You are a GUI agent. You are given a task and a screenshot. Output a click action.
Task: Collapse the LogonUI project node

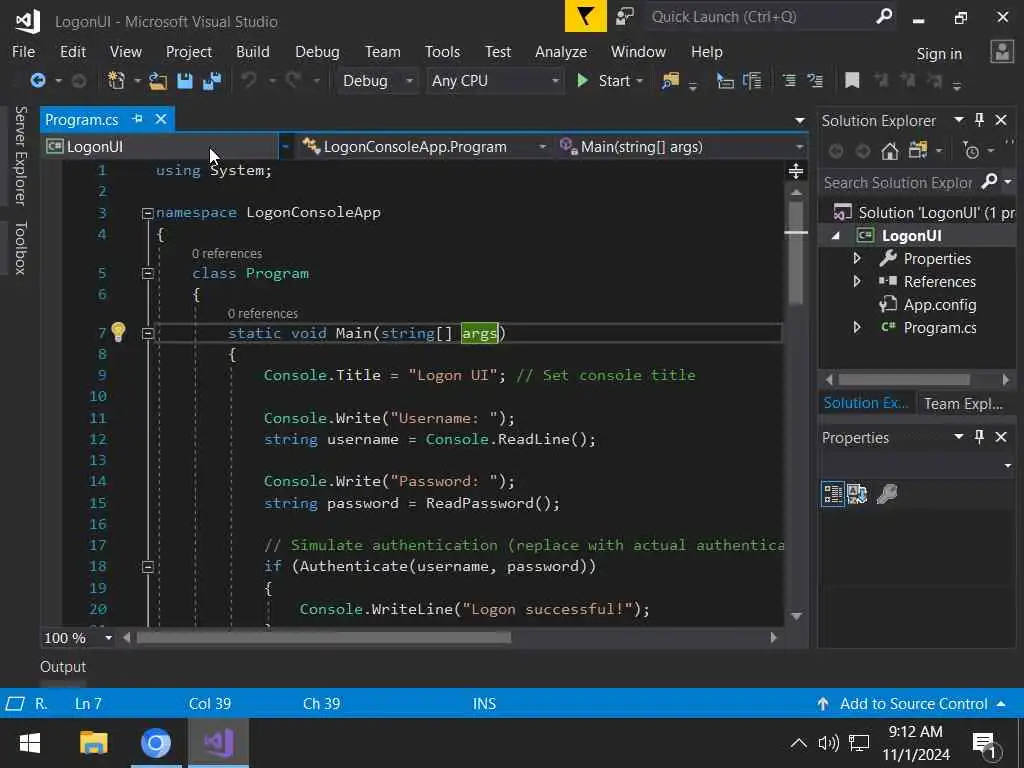(835, 236)
